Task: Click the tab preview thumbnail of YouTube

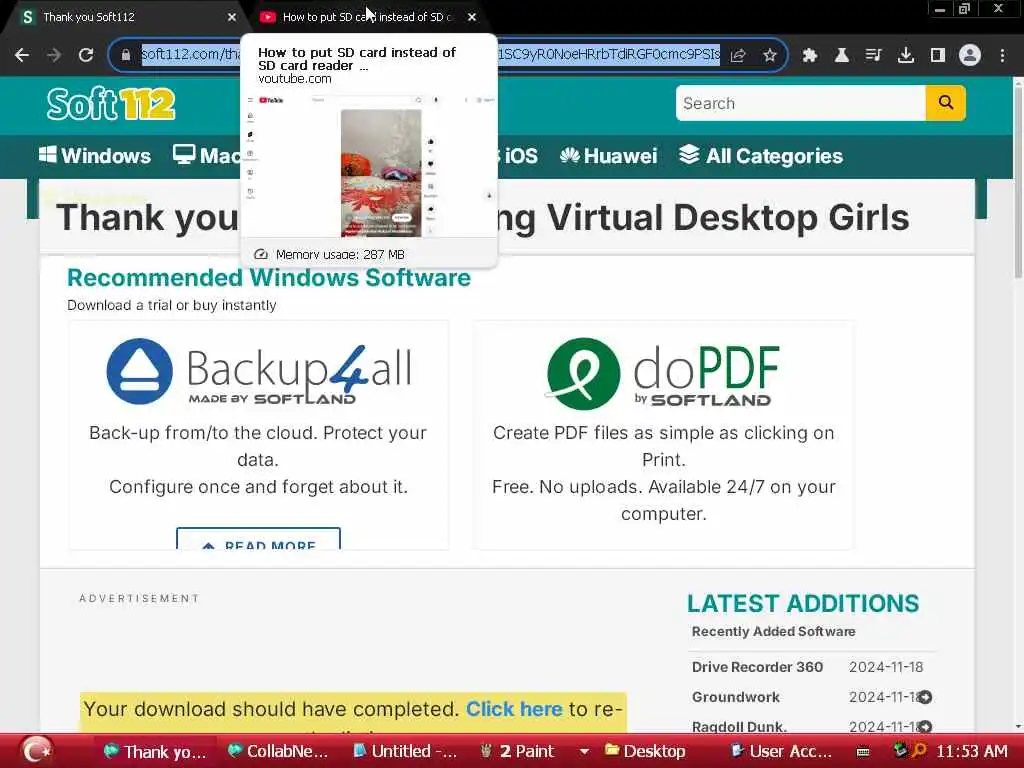Action: pyautogui.click(x=370, y=167)
